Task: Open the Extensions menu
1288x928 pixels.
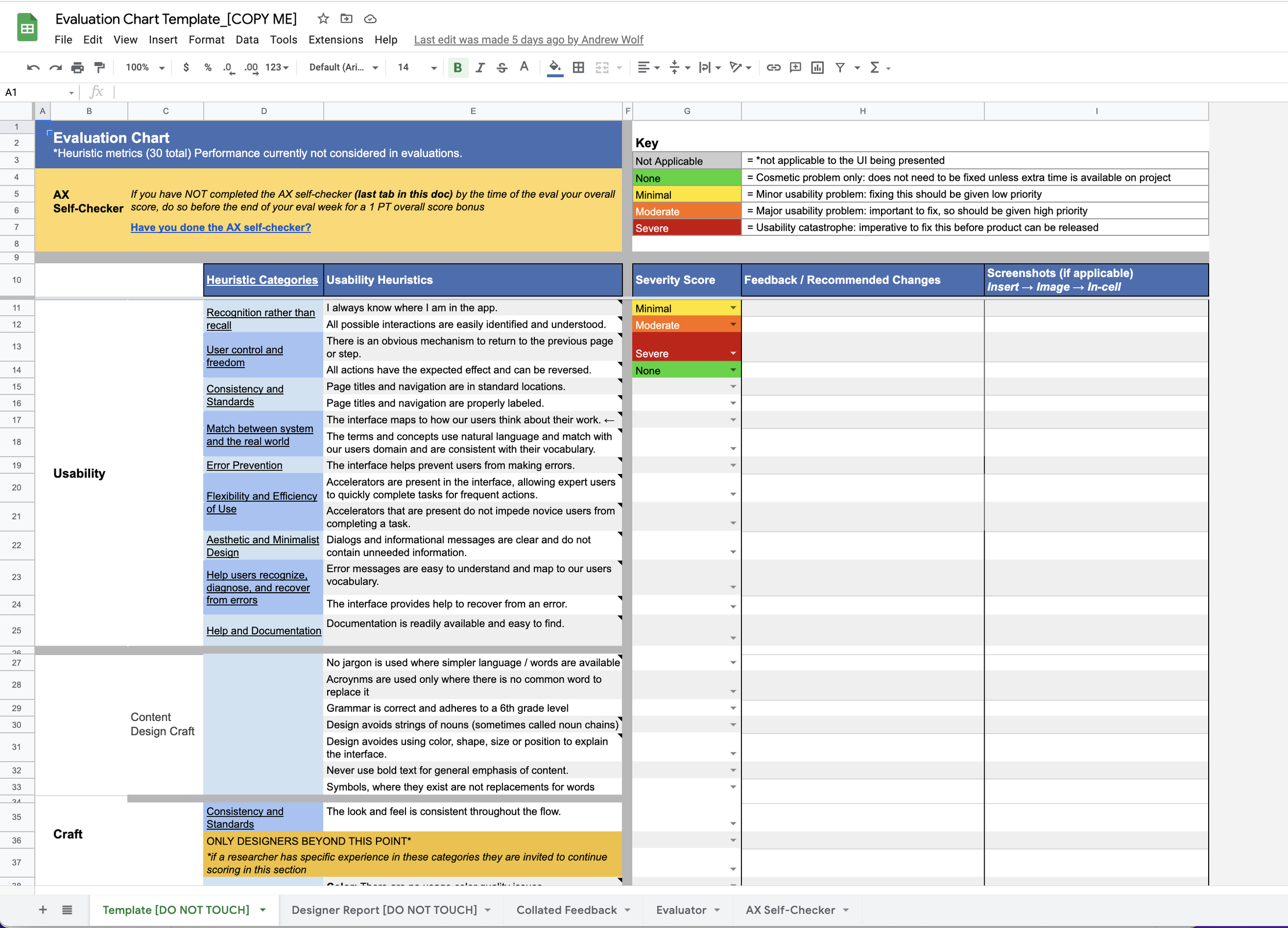Action: pyautogui.click(x=335, y=40)
